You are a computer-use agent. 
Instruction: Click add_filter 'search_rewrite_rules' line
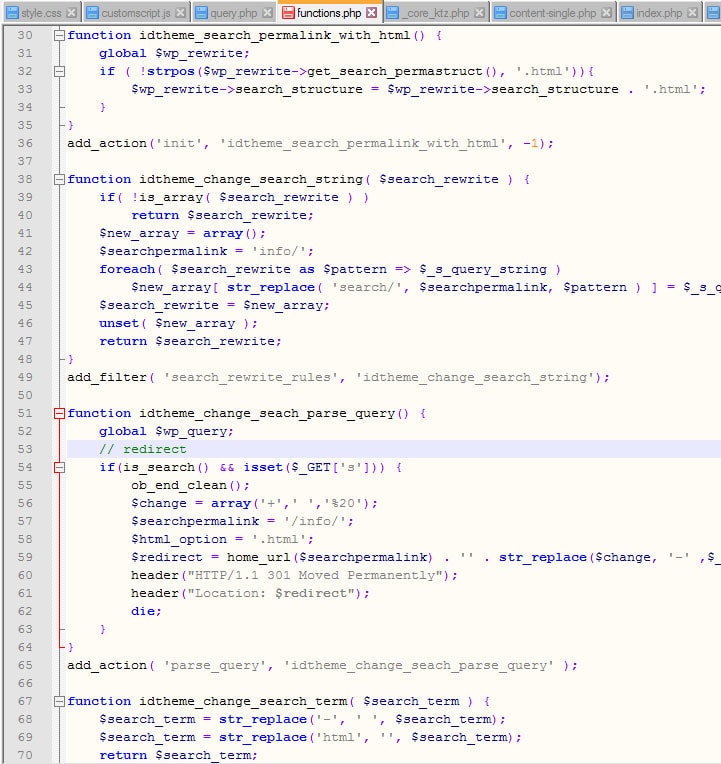pyautogui.click(x=338, y=378)
